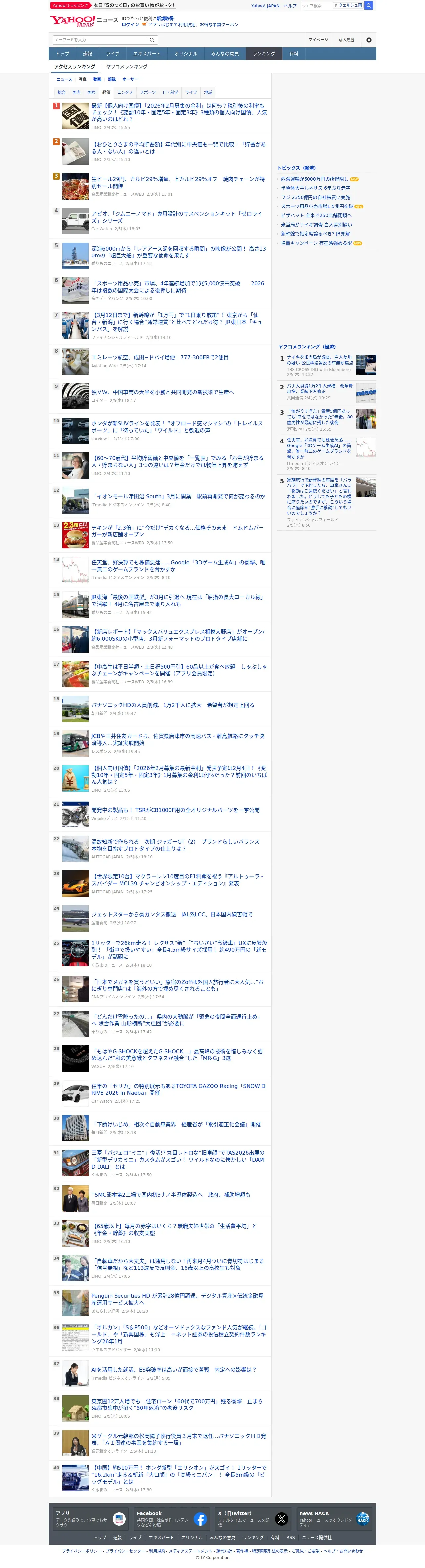Select the IT・科学 category tab
The height and width of the screenshot is (1568, 425).
click(170, 93)
